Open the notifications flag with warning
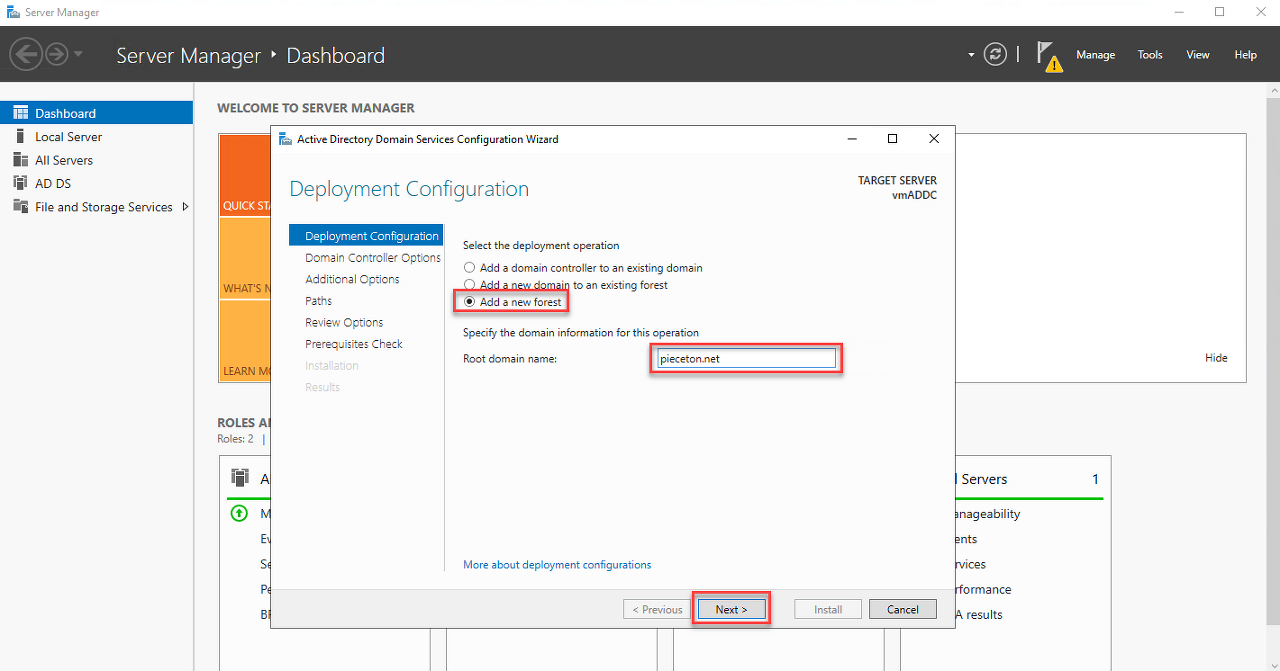The image size is (1280, 671). 1047,56
